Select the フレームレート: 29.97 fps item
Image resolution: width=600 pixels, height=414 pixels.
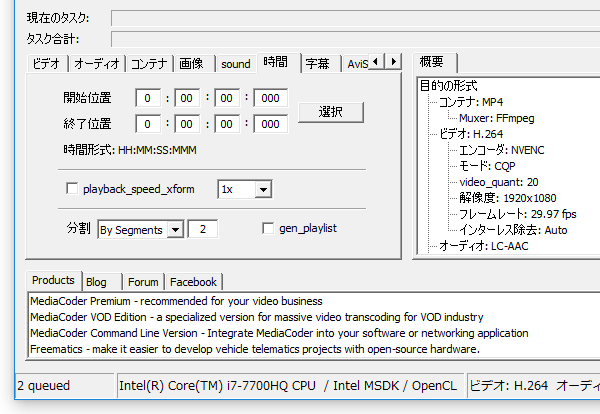tap(517, 214)
